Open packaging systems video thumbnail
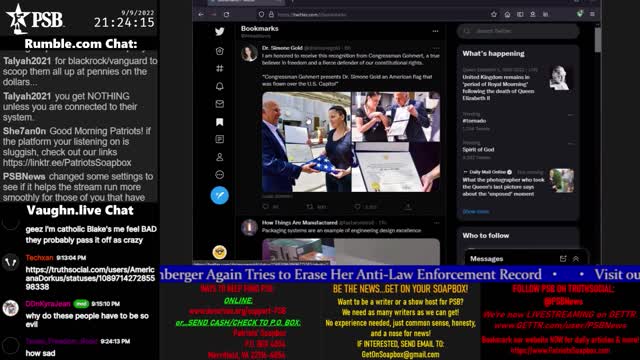This screenshot has height=360, width=640. (x=351, y=251)
